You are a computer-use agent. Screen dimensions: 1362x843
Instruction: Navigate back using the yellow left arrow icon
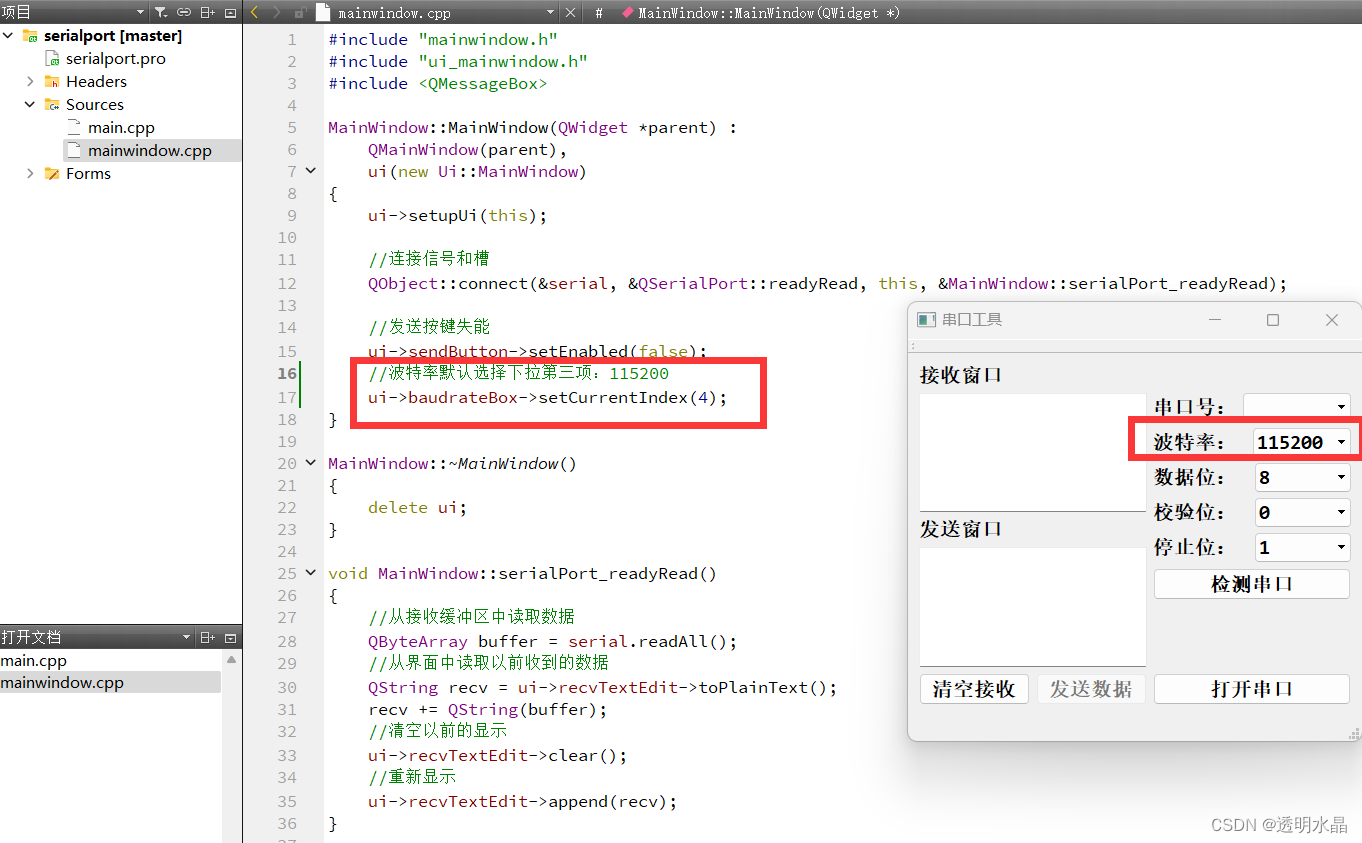pyautogui.click(x=253, y=12)
